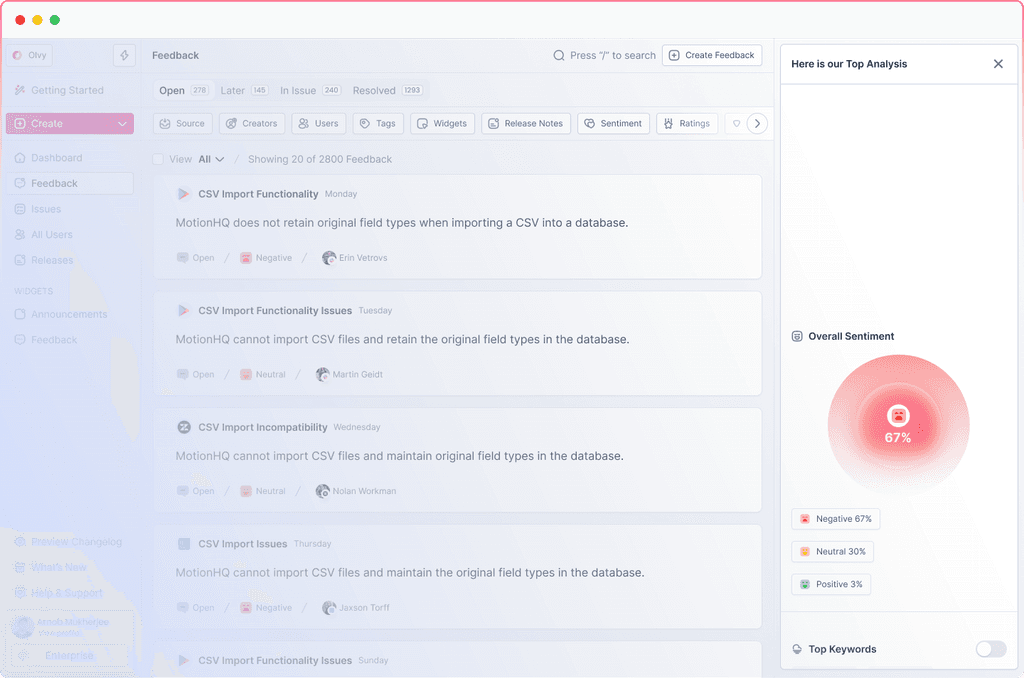The height and width of the screenshot is (678, 1024).
Task: Click the 67% sentiment face in the chart
Action: click(x=899, y=415)
